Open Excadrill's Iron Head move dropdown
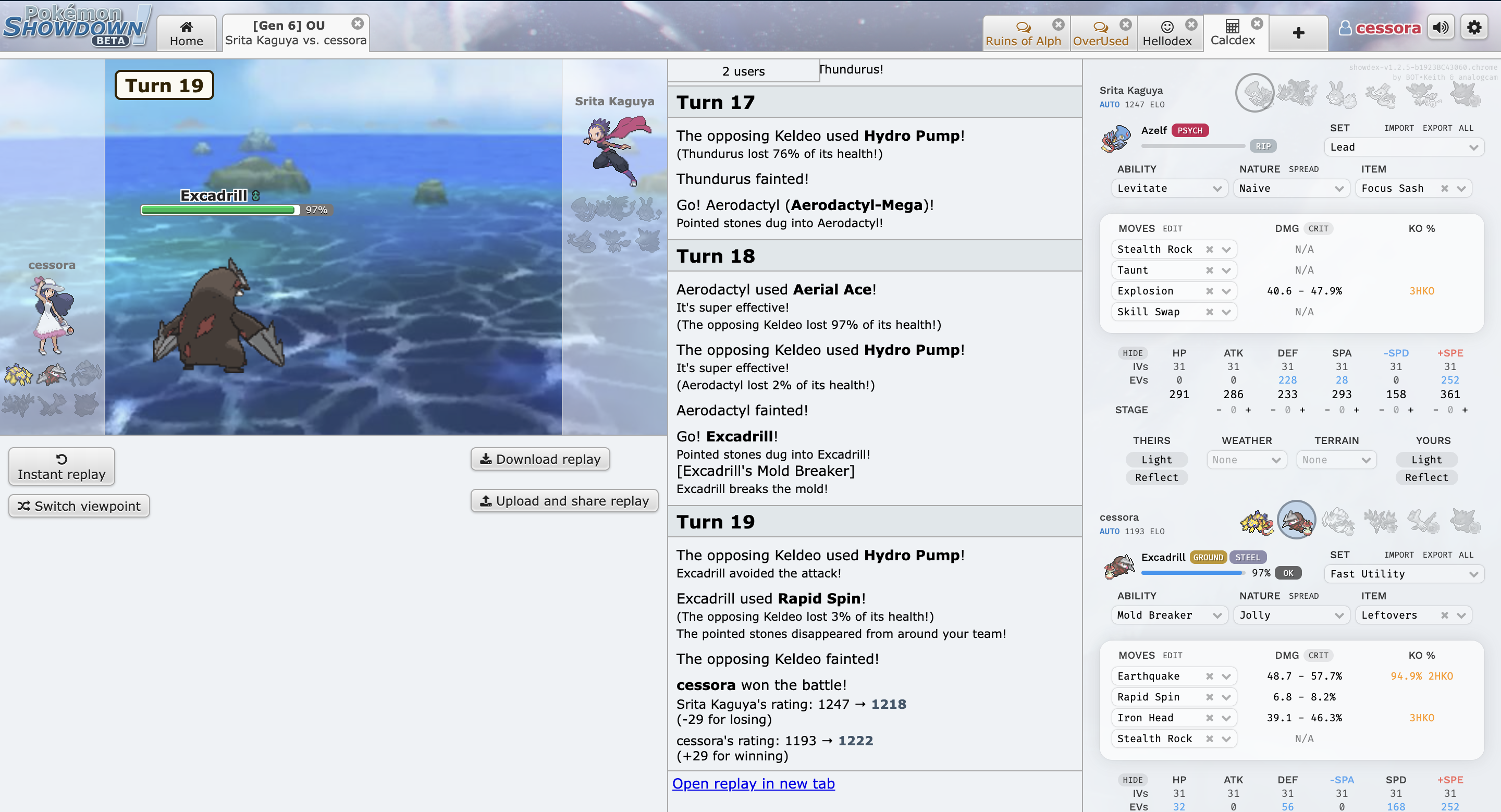 point(1226,718)
